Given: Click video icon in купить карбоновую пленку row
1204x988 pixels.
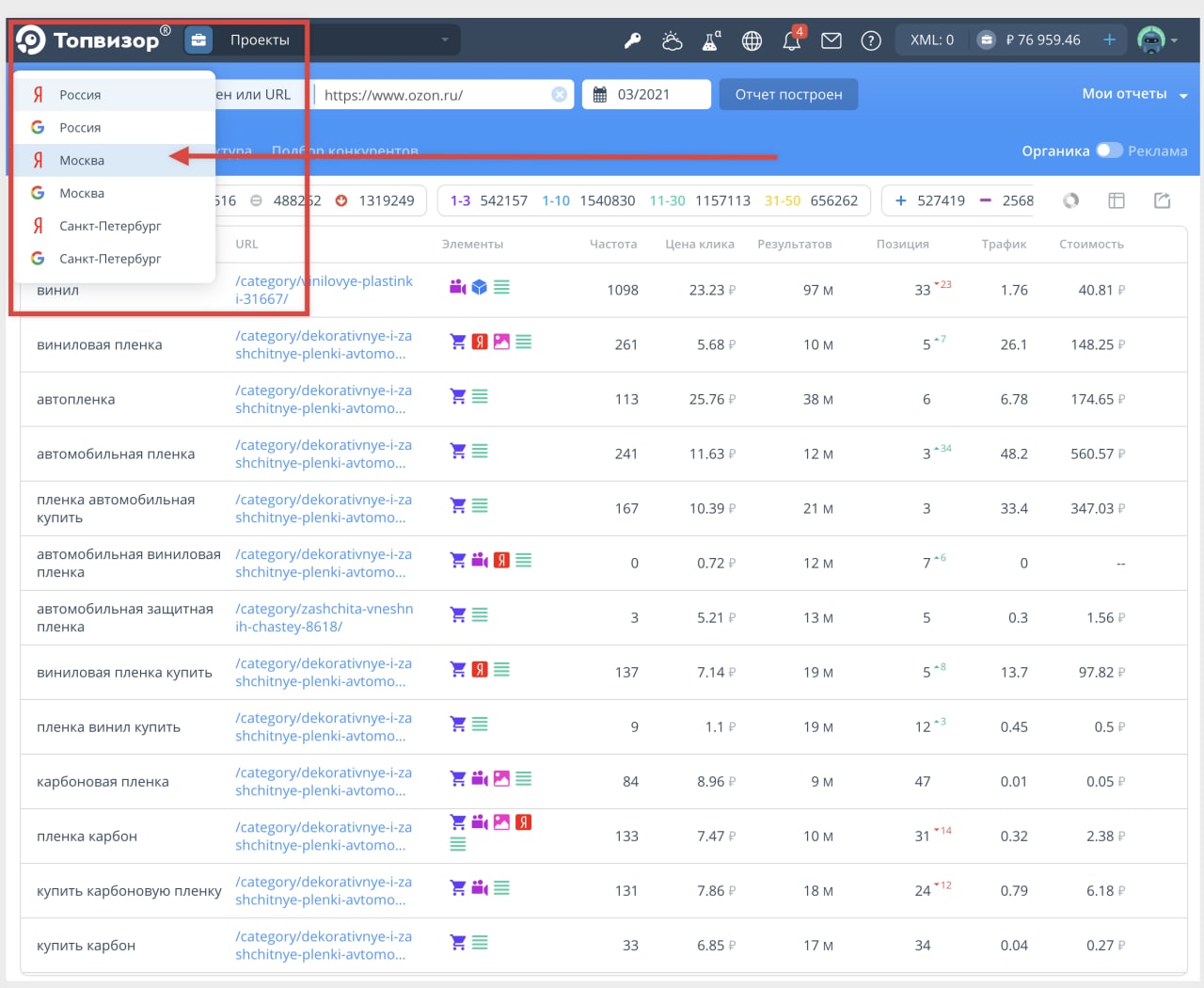Looking at the screenshot, I should (x=480, y=887).
